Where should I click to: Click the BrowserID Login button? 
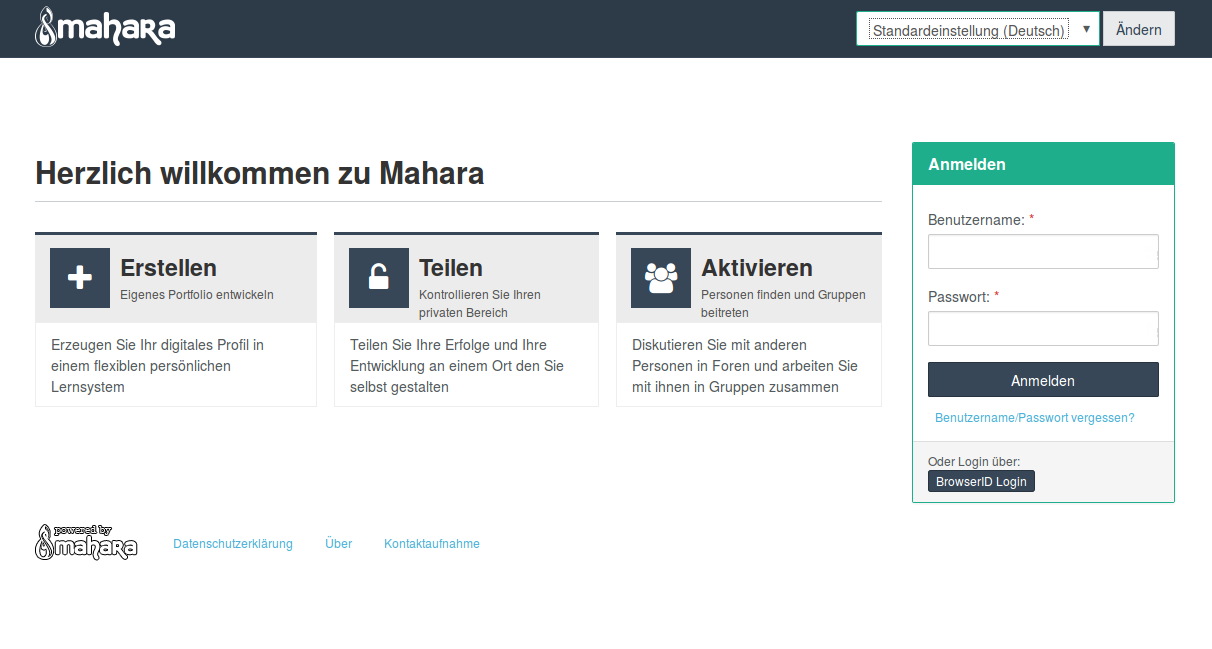tap(981, 482)
